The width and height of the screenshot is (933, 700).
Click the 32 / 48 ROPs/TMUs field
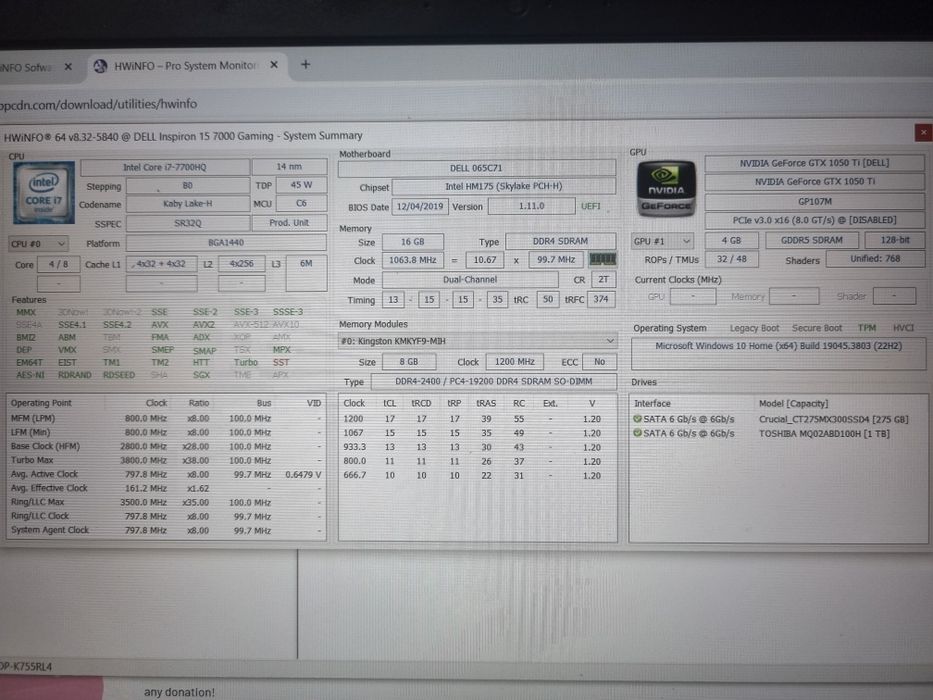tap(731, 259)
